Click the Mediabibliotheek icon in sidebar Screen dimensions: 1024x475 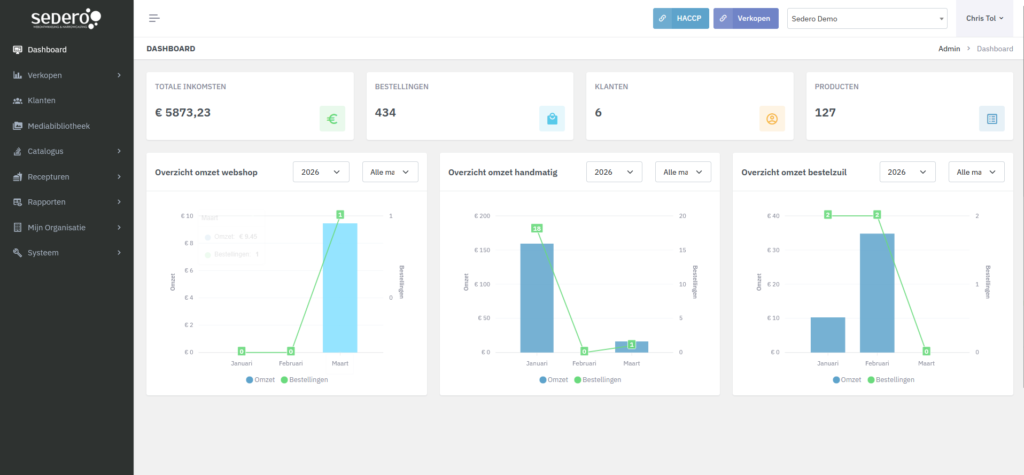[18, 126]
